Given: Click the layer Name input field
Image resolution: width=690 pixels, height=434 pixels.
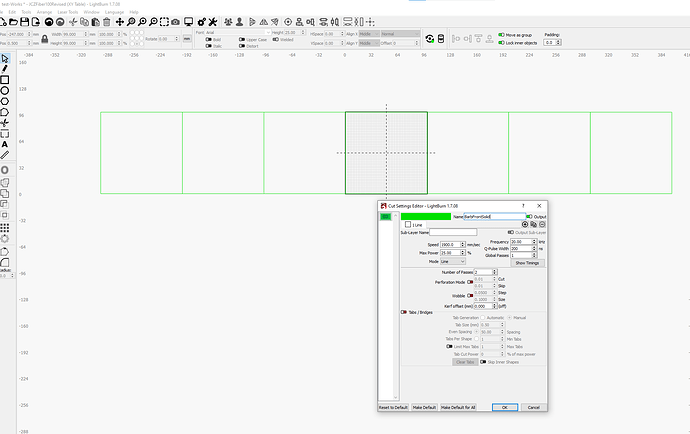Looking at the screenshot, I should pos(495,217).
